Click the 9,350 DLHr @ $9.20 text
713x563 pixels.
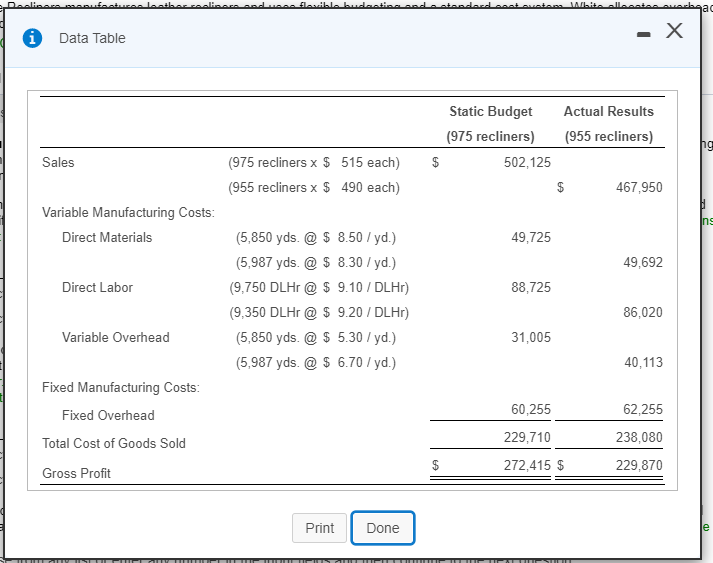point(319,312)
